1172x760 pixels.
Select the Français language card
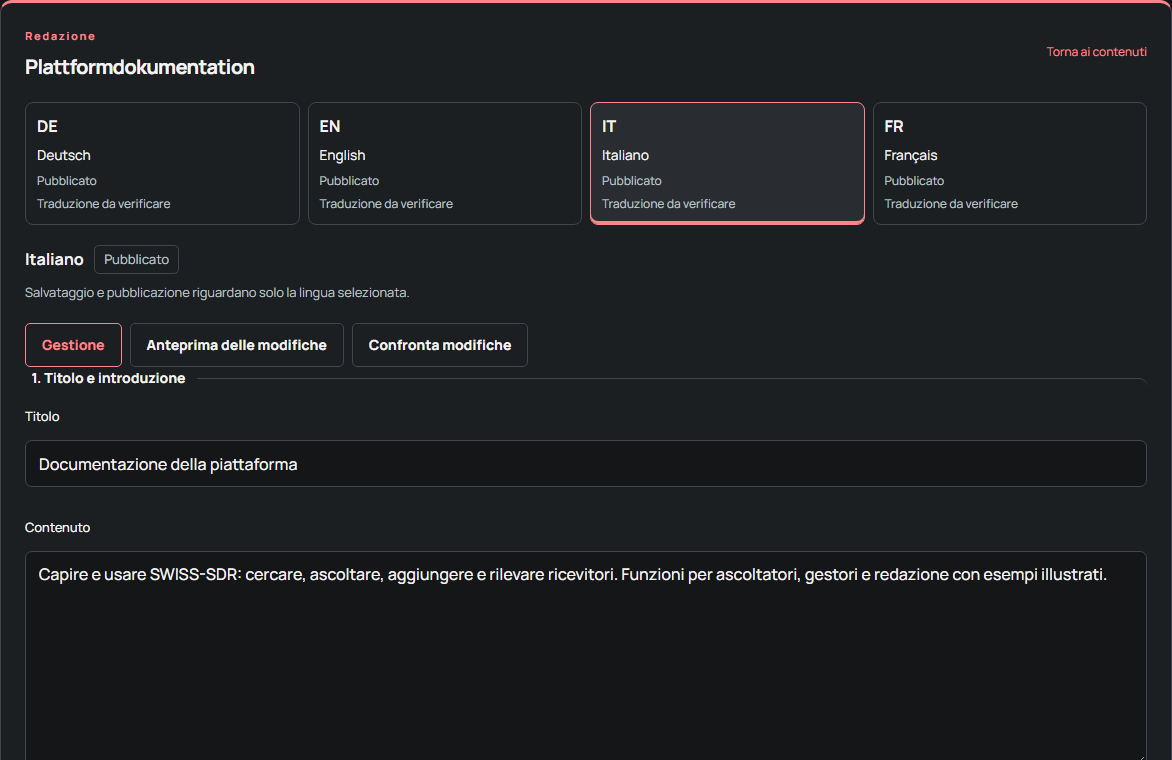click(1010, 164)
